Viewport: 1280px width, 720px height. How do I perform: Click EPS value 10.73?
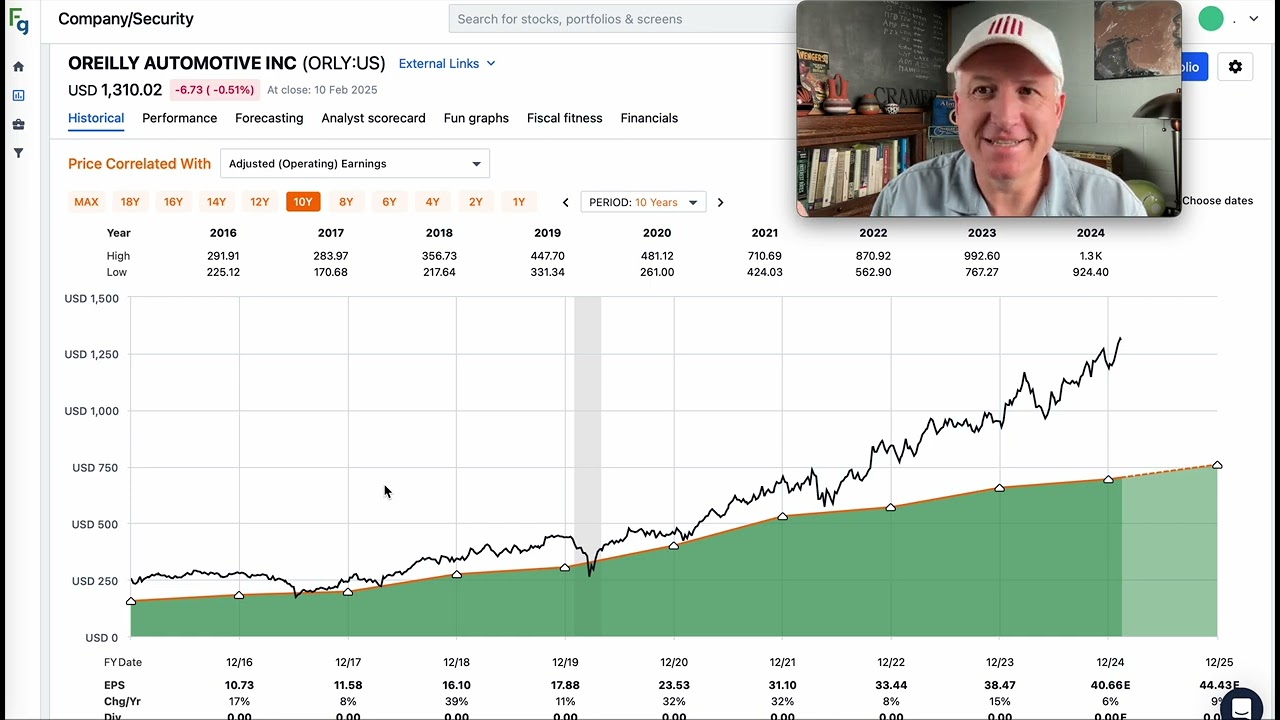pyautogui.click(x=239, y=685)
